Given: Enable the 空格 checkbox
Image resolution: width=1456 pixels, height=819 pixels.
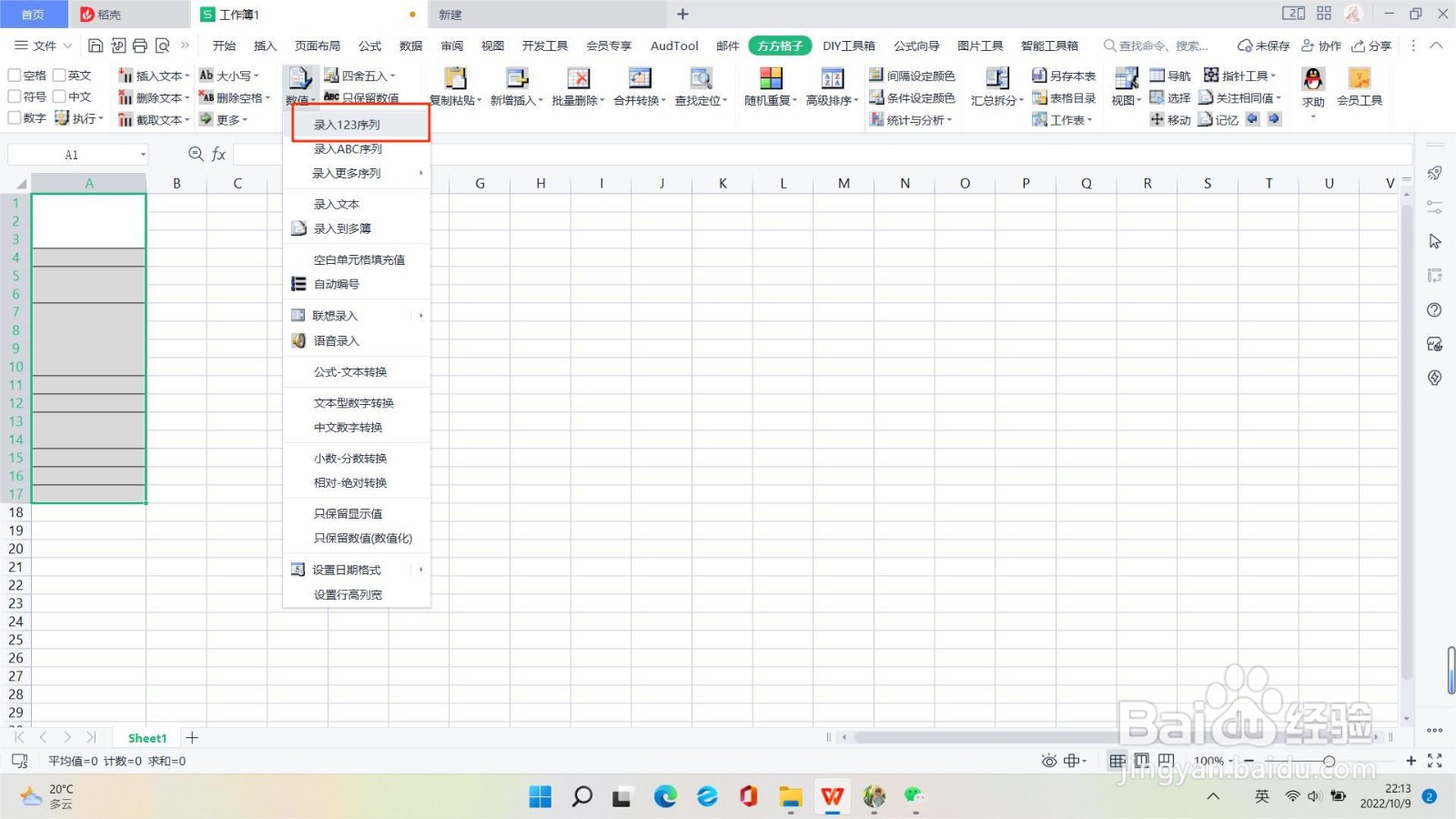Looking at the screenshot, I should tap(15, 75).
